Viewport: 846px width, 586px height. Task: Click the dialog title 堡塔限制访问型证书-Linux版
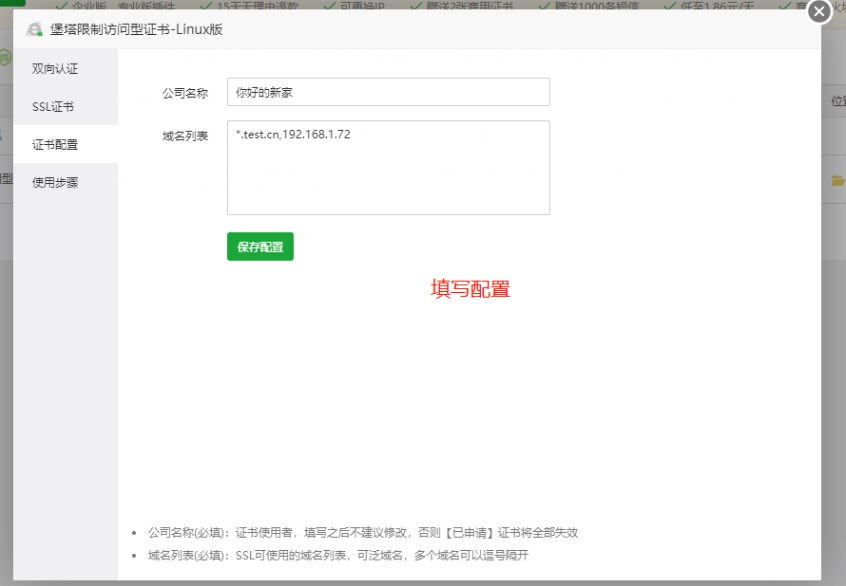136,29
